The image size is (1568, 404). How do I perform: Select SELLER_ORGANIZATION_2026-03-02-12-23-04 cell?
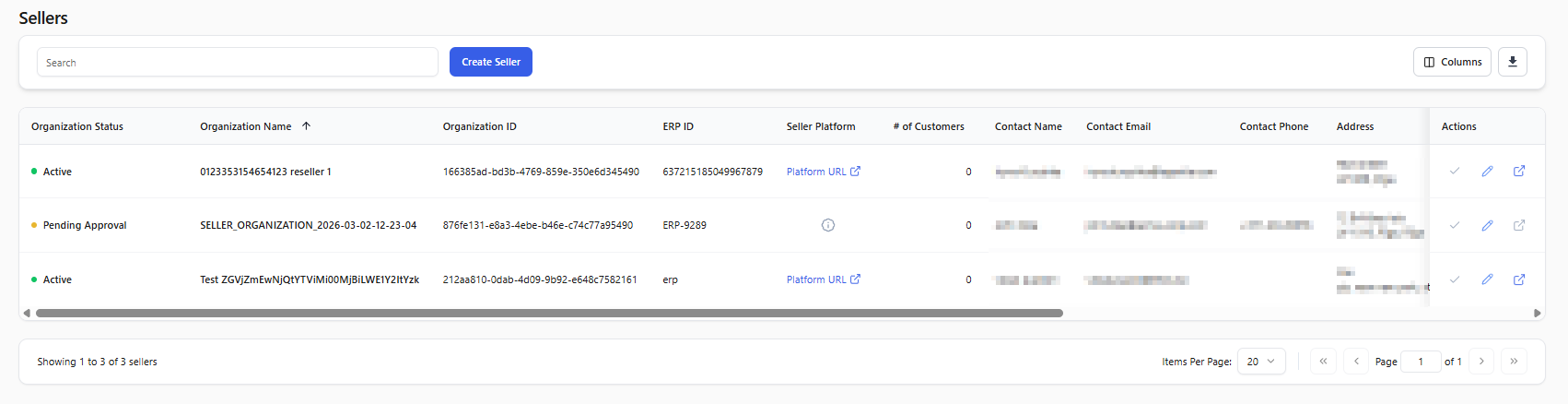click(309, 225)
